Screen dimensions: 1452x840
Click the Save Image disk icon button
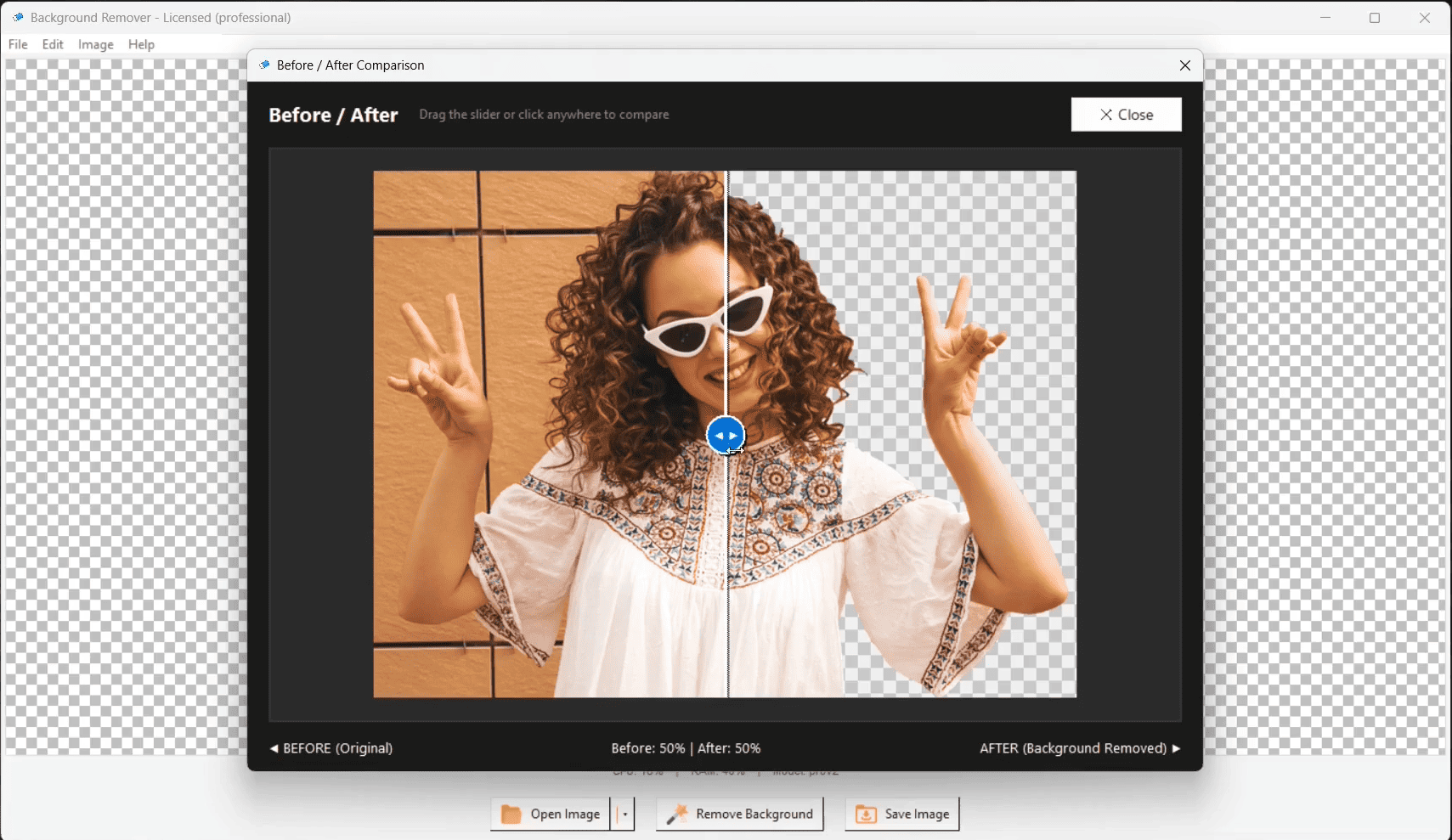click(866, 815)
